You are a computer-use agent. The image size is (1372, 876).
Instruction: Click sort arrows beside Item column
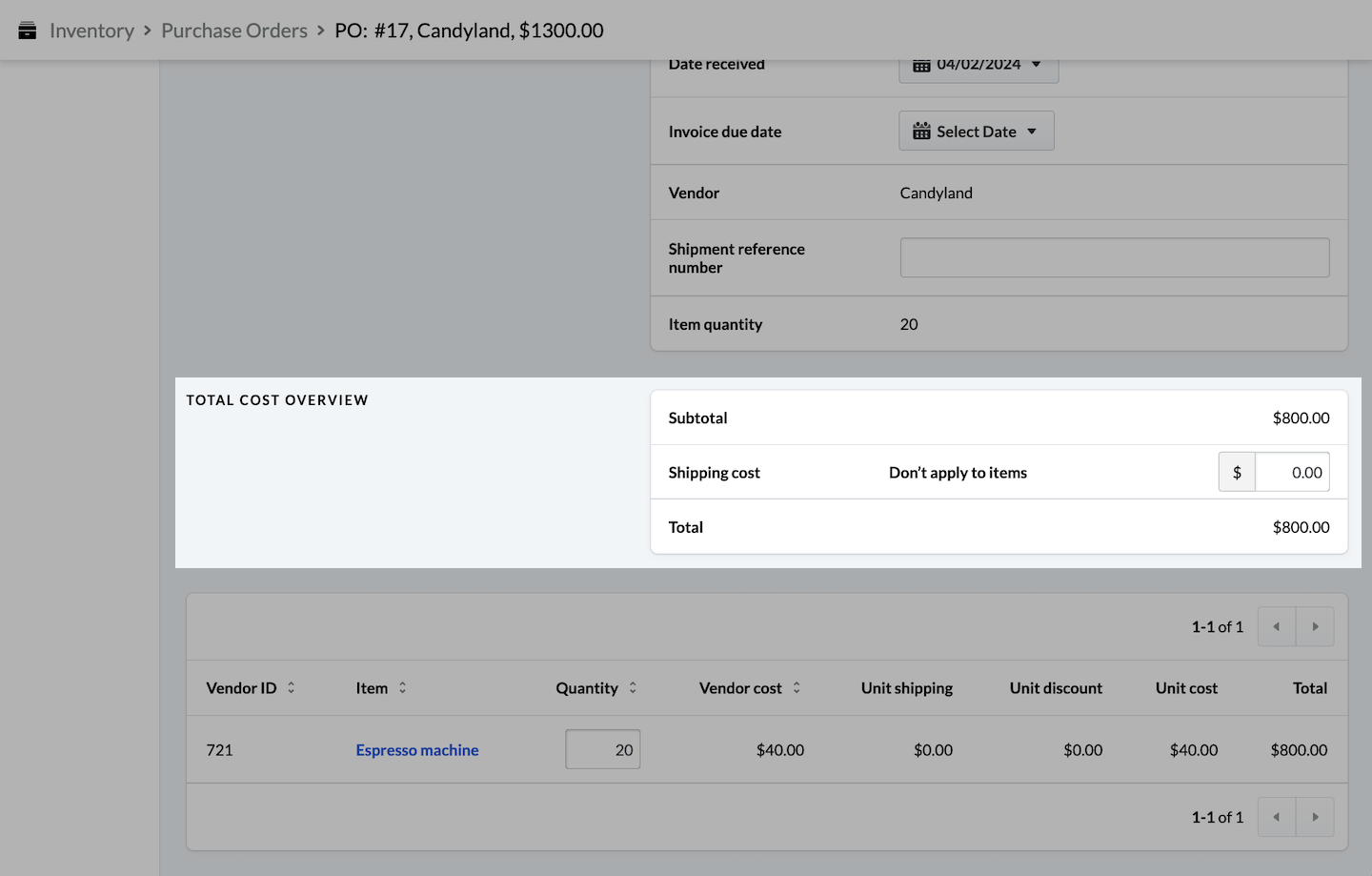pos(403,687)
